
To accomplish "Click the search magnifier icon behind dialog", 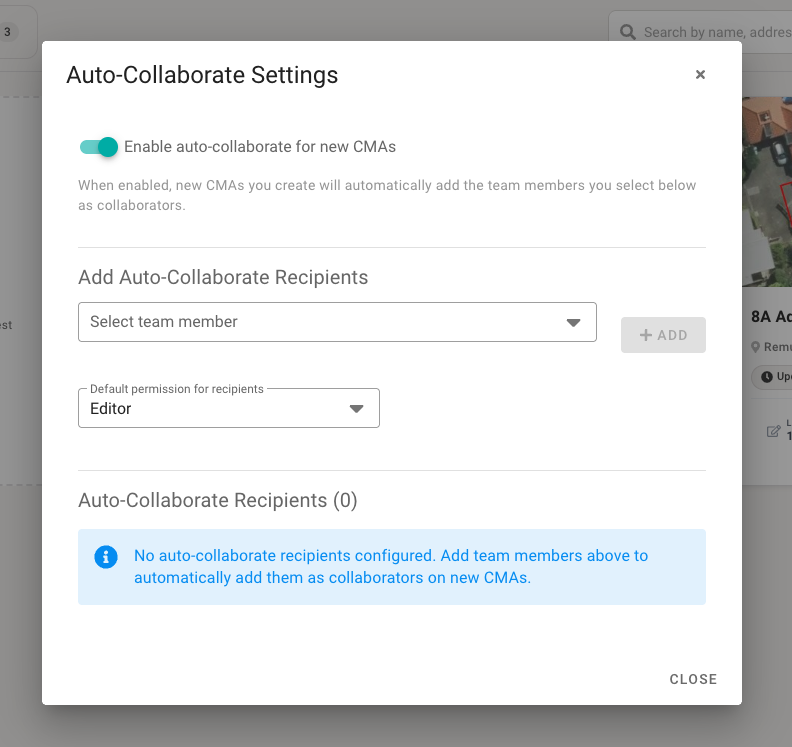I will click(627, 32).
